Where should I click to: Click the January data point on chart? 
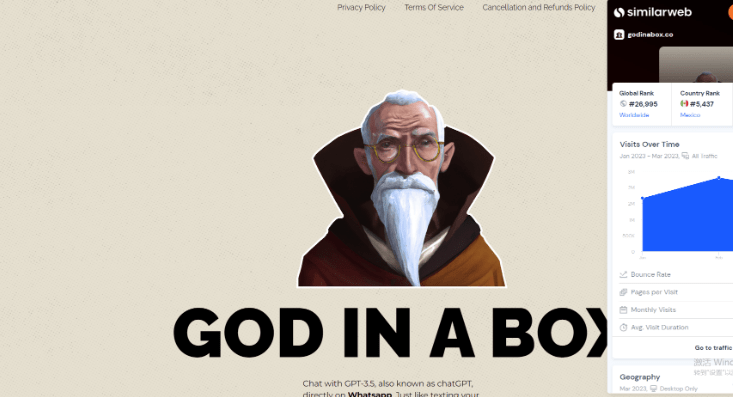[x=643, y=198]
